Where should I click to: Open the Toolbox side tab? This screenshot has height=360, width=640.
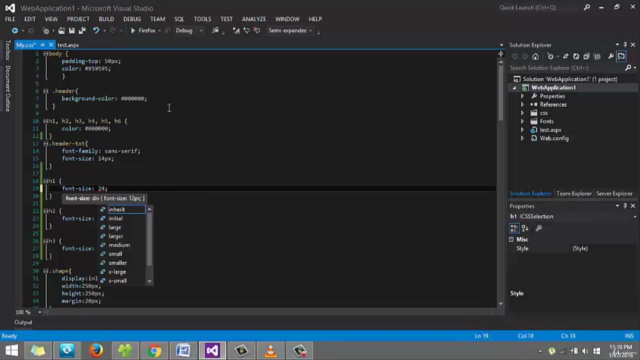click(7, 50)
